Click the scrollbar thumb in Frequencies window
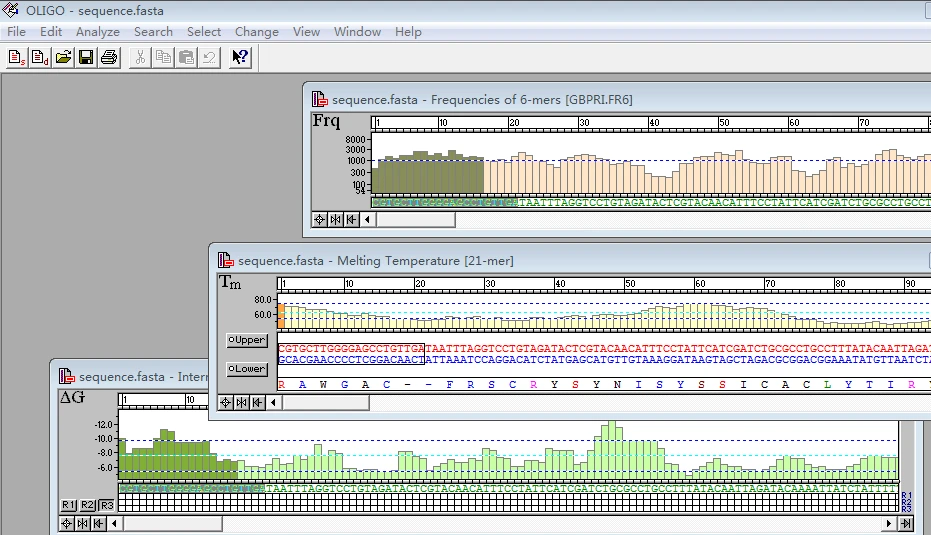 pyautogui.click(x=416, y=220)
